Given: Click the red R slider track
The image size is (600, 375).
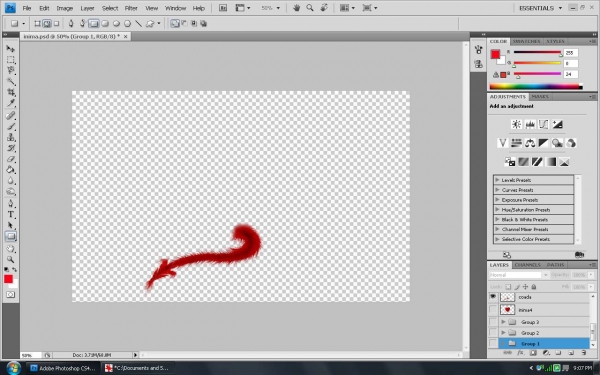Looking at the screenshot, I should [537, 52].
